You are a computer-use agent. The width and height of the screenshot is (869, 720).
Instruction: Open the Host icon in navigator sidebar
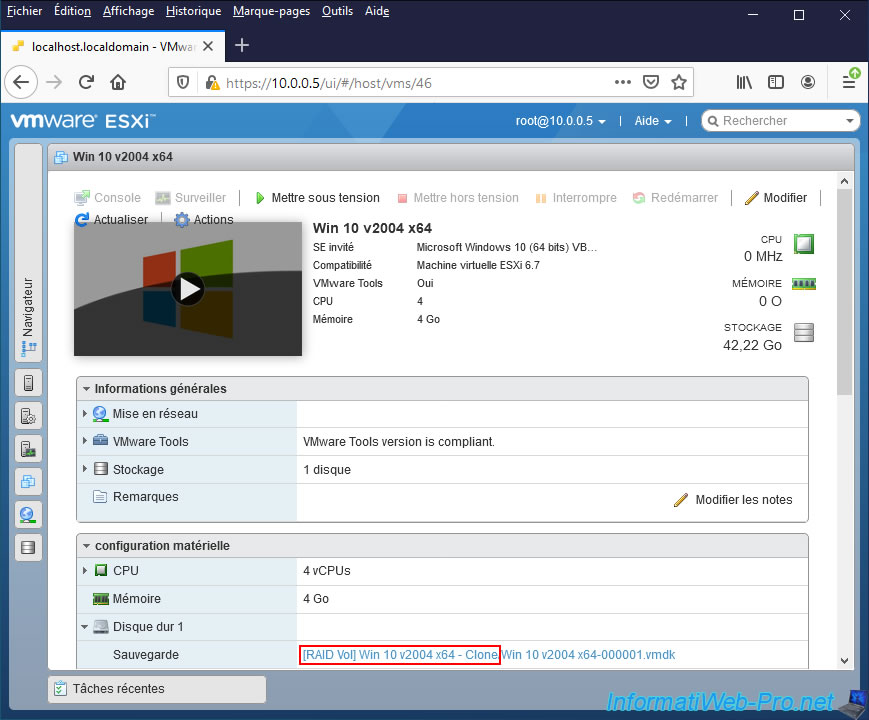coord(28,382)
